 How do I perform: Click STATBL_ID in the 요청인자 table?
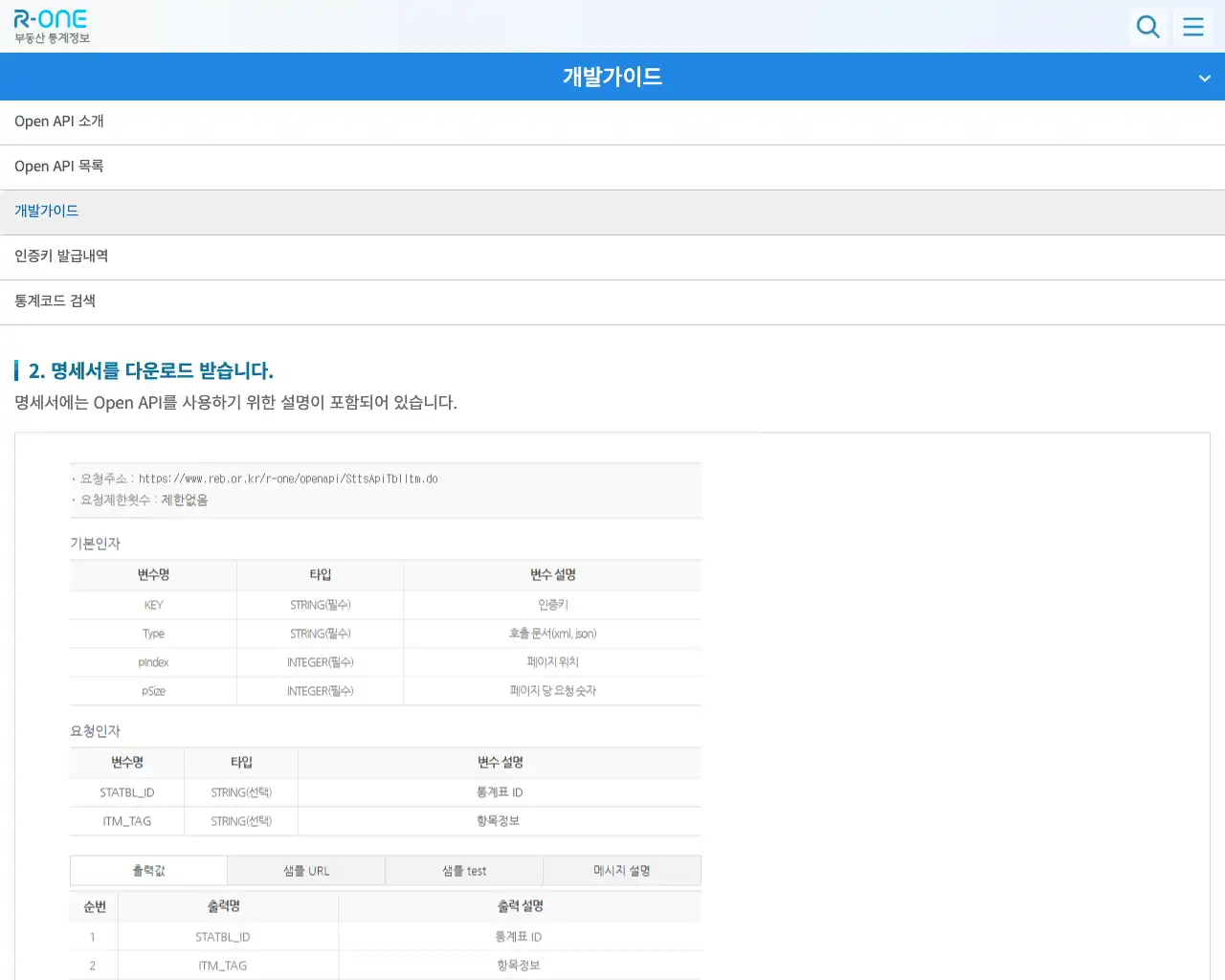click(126, 792)
